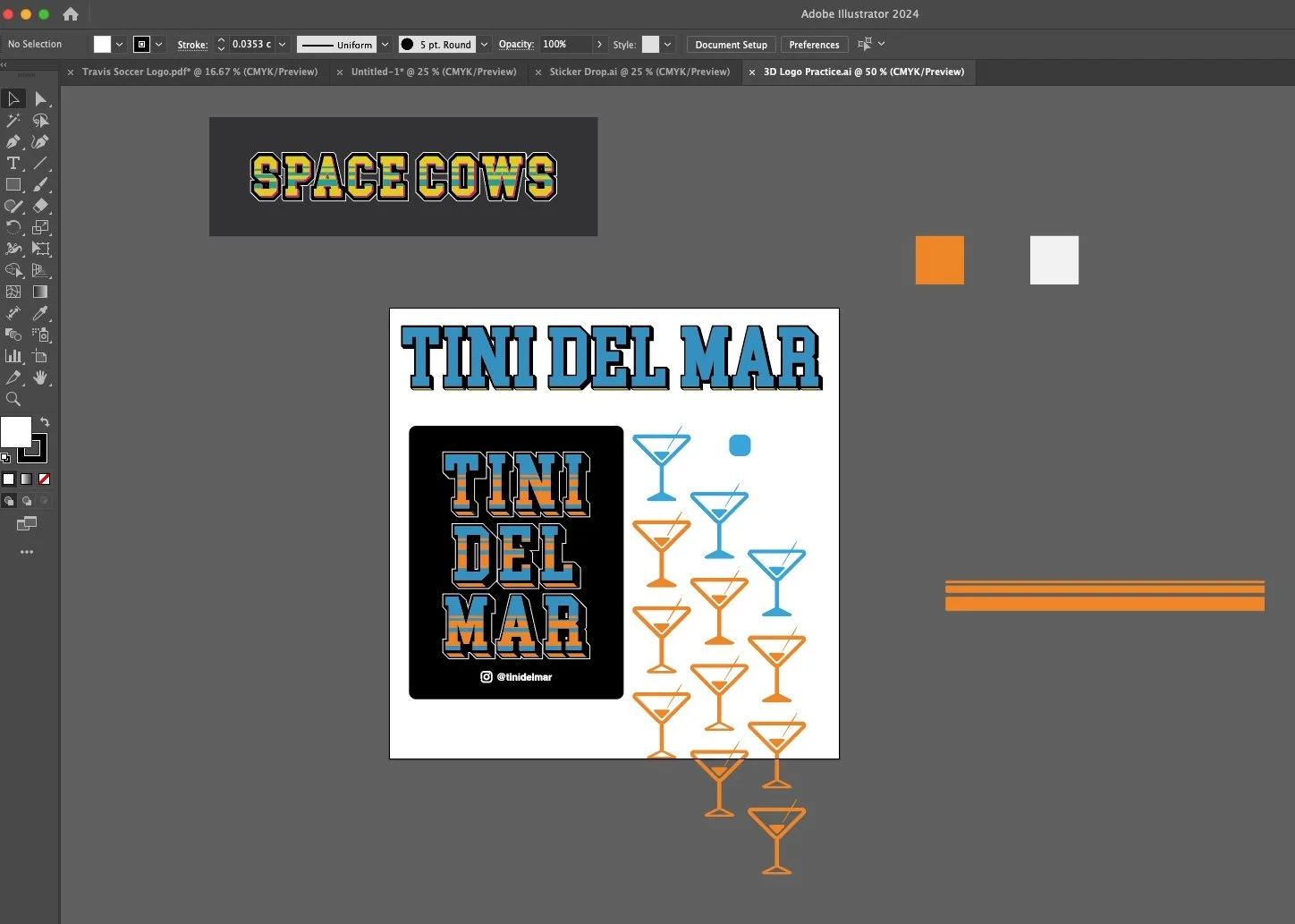Select the Eraser tool

tap(40, 207)
